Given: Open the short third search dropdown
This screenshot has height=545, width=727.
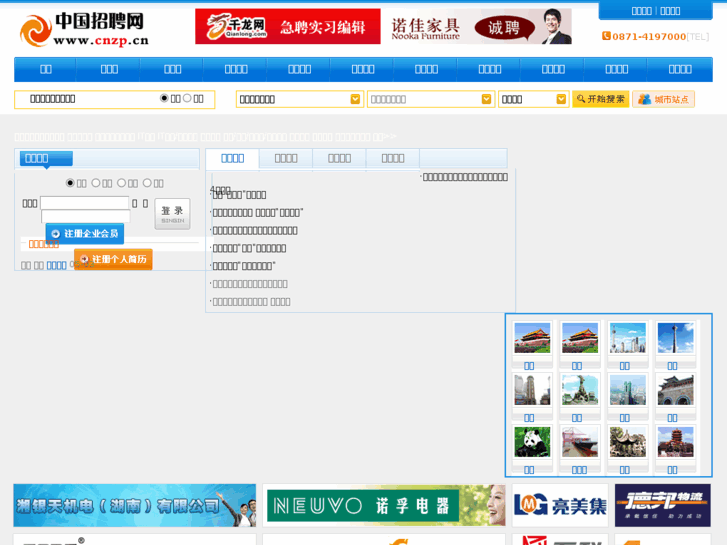Looking at the screenshot, I should [x=533, y=99].
